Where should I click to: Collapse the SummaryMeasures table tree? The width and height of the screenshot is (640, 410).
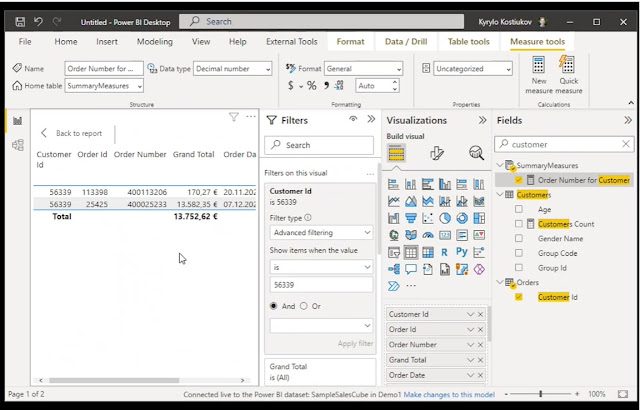point(500,165)
